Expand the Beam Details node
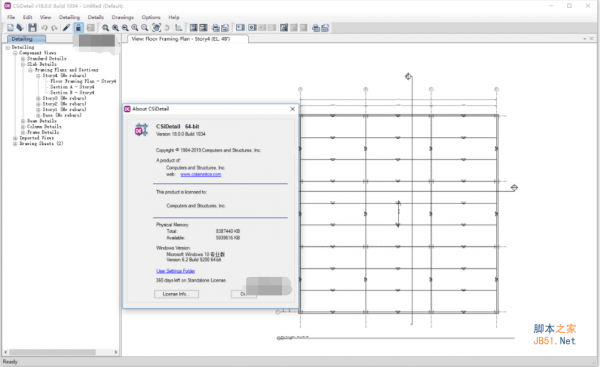The width and height of the screenshot is (600, 367). tap(23, 121)
